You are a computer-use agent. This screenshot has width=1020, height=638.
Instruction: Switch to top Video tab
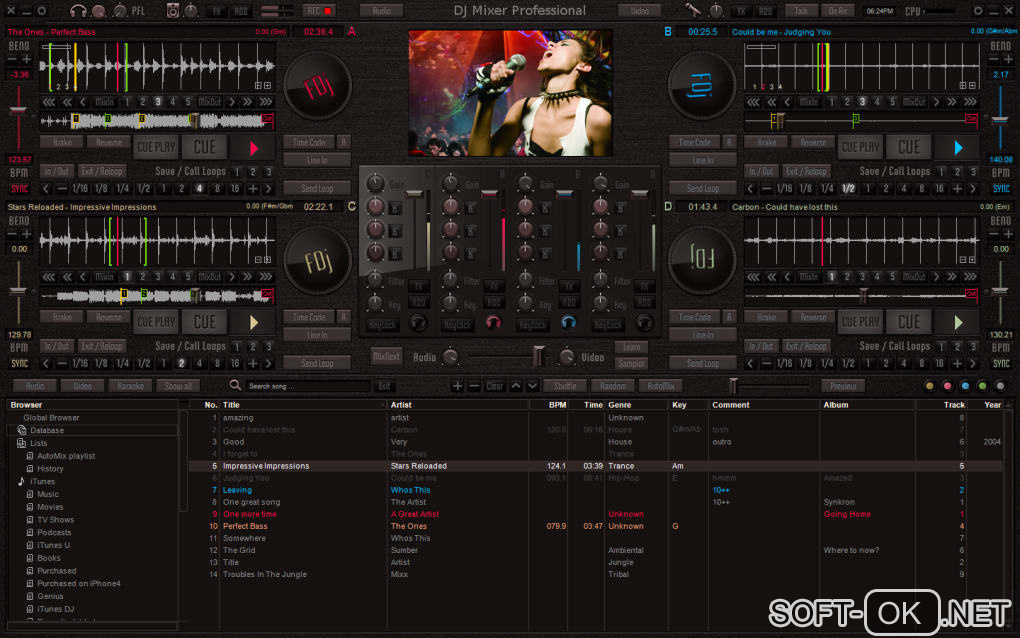639,10
